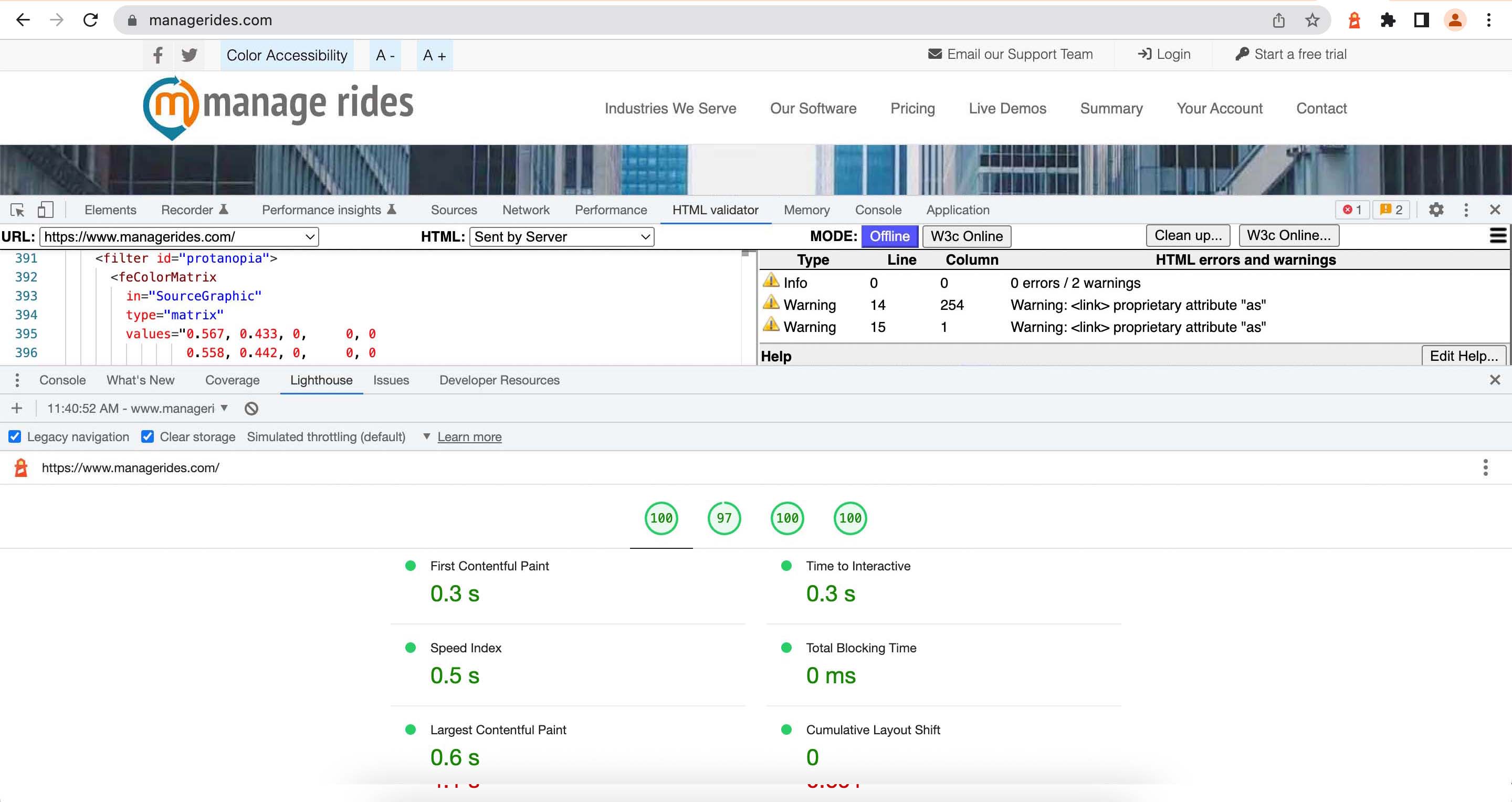The width and height of the screenshot is (1512, 802).
Task: Select the inspect element tool
Action: [17, 210]
